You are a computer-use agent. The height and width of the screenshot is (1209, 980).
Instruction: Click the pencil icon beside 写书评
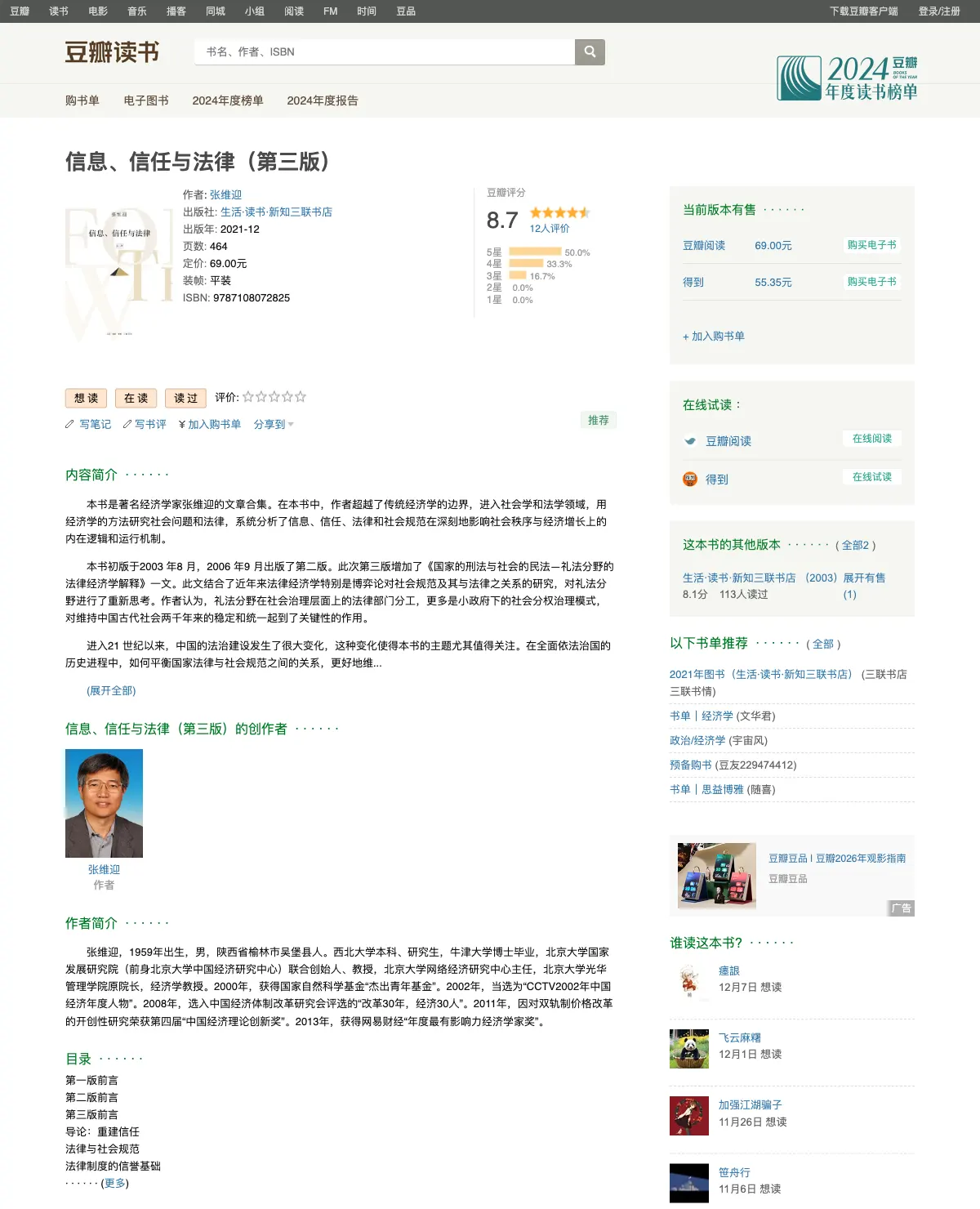(x=127, y=424)
